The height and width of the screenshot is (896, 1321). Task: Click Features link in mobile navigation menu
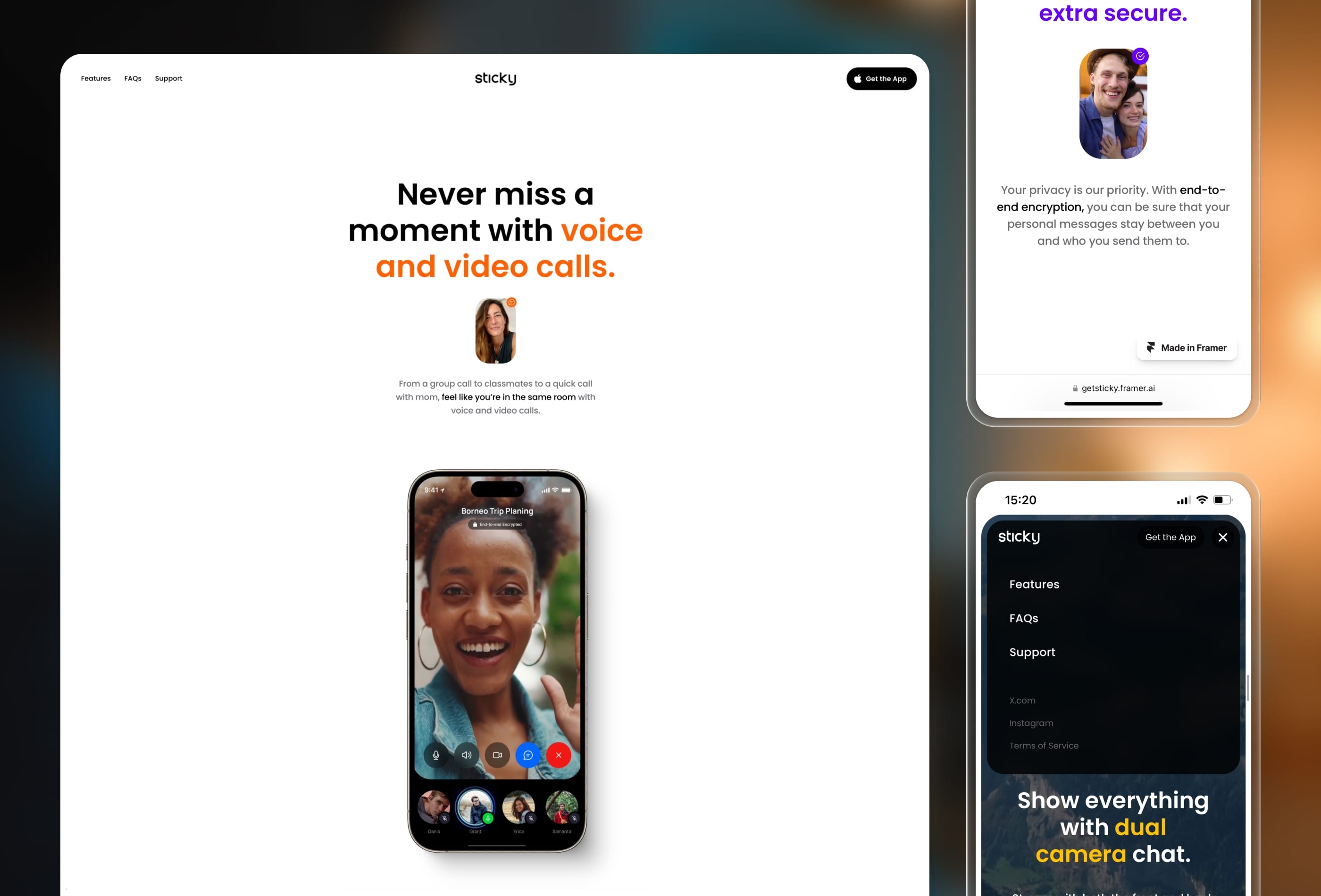point(1033,584)
